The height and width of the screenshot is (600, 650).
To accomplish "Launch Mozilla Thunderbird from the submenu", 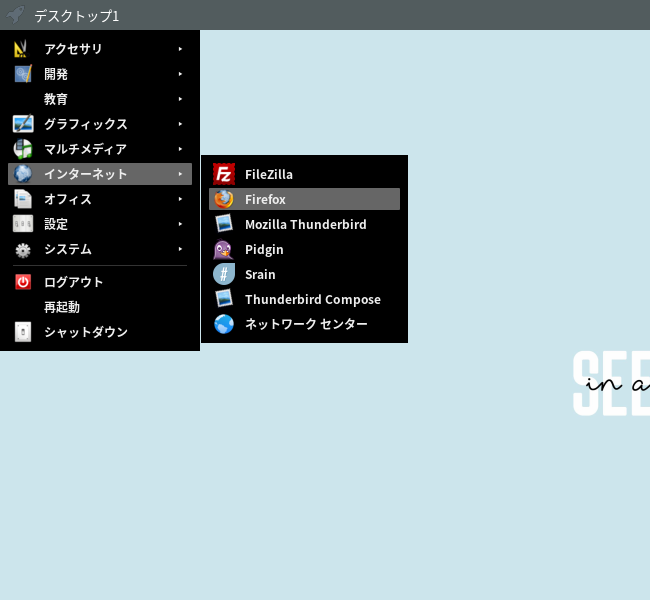I will click(304, 224).
